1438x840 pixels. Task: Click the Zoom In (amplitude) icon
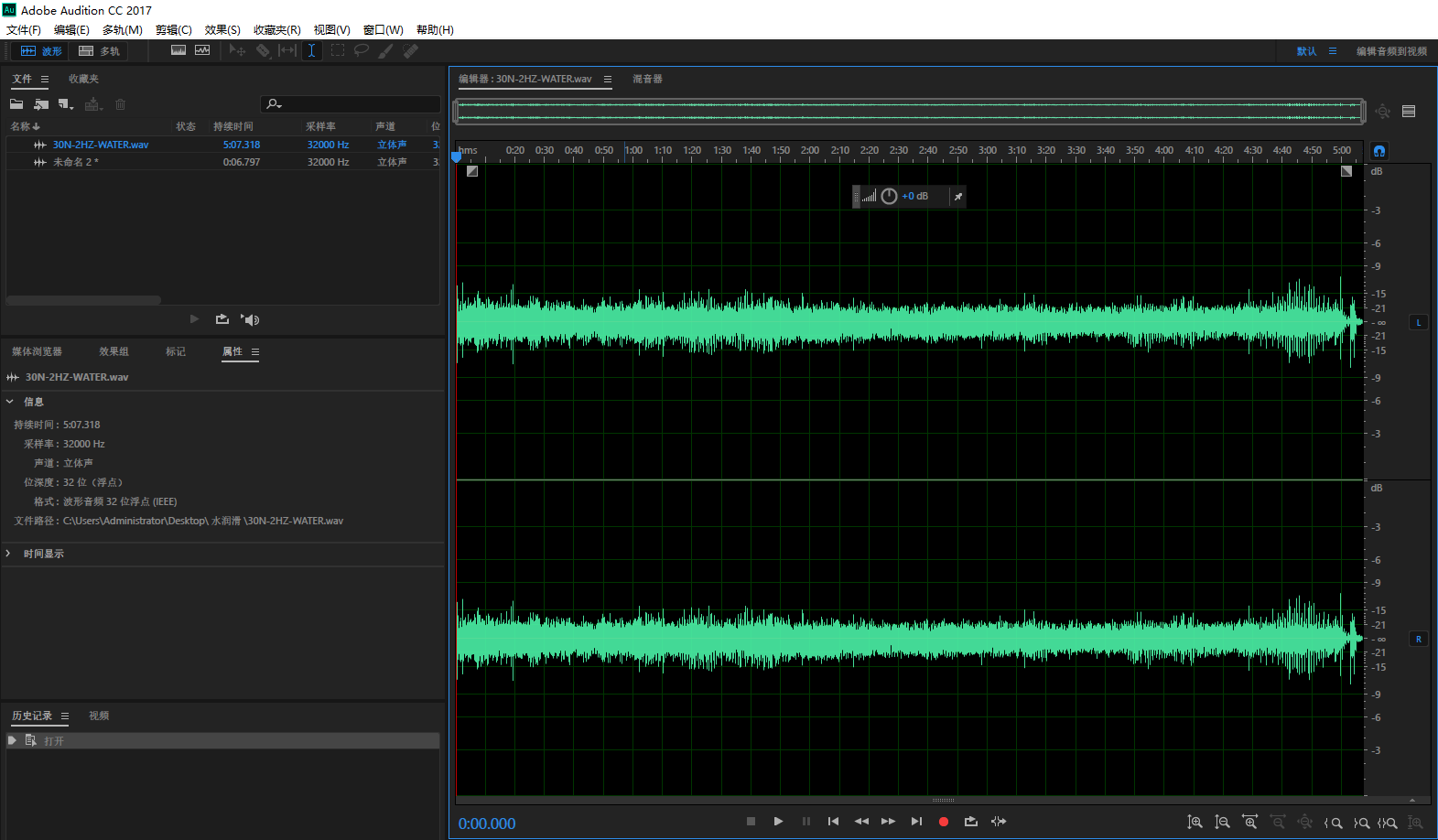[1195, 823]
